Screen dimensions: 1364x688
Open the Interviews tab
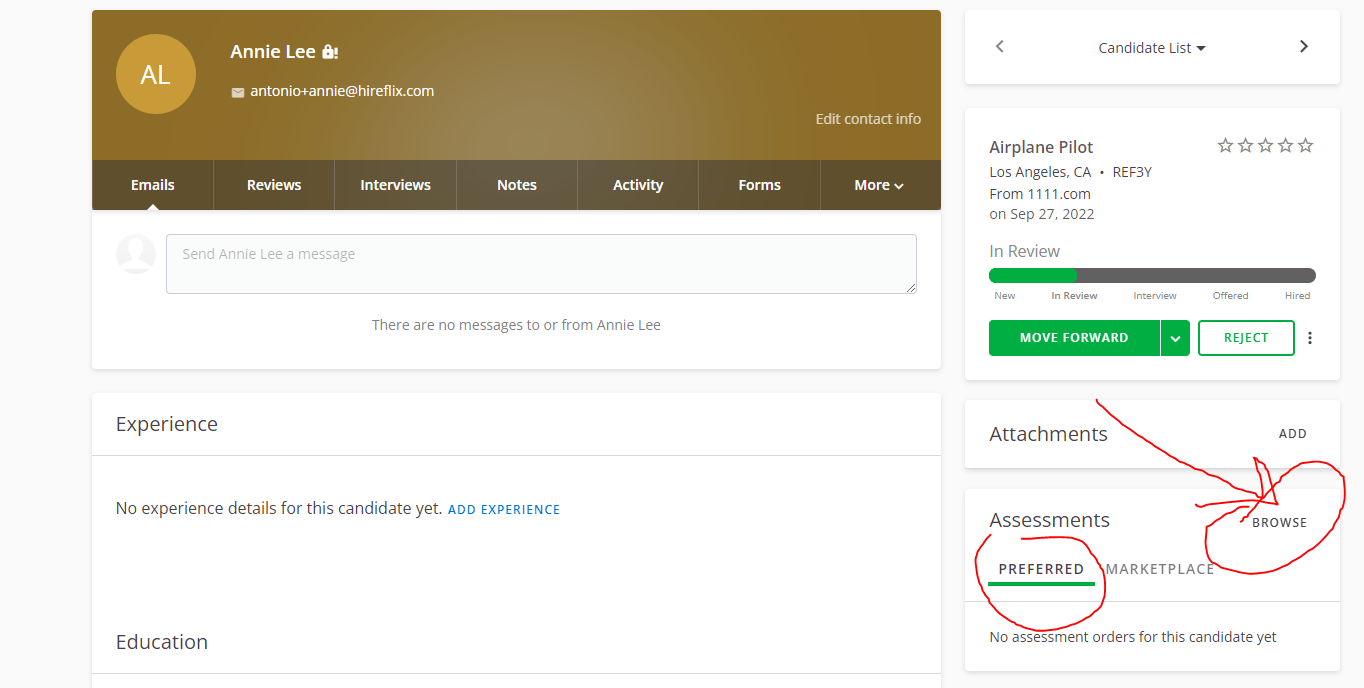(x=395, y=185)
